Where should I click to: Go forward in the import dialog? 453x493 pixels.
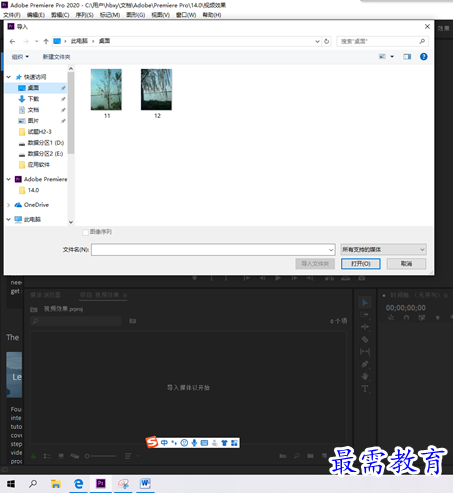point(26,41)
